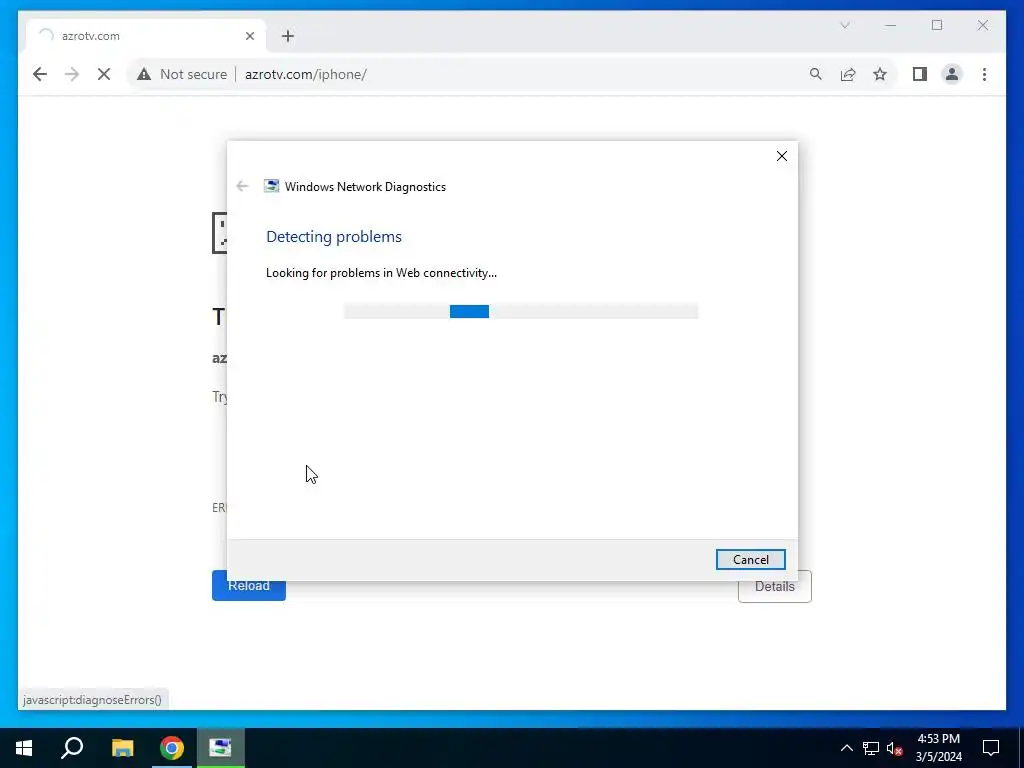This screenshot has height=768, width=1024.
Task: Switch to Chrome on the taskbar
Action: (x=172, y=748)
